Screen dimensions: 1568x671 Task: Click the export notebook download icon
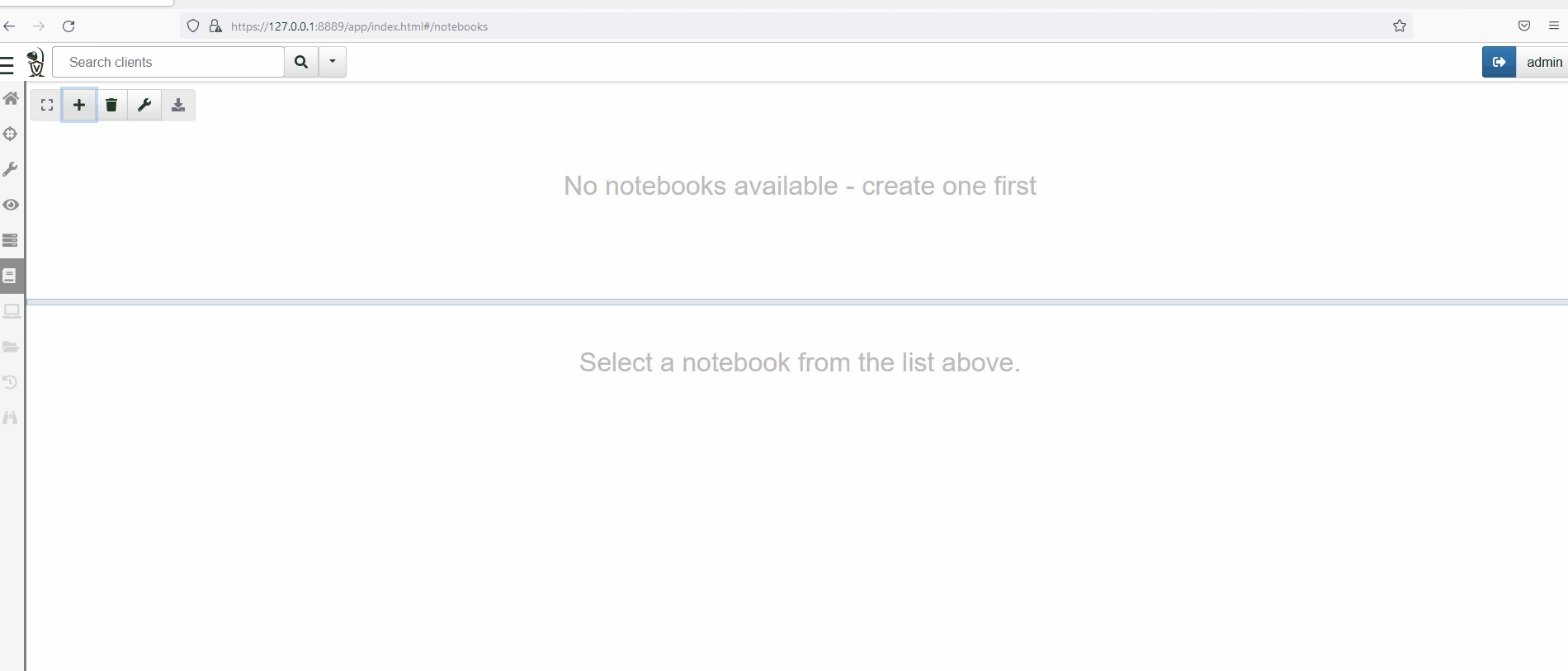coord(177,105)
